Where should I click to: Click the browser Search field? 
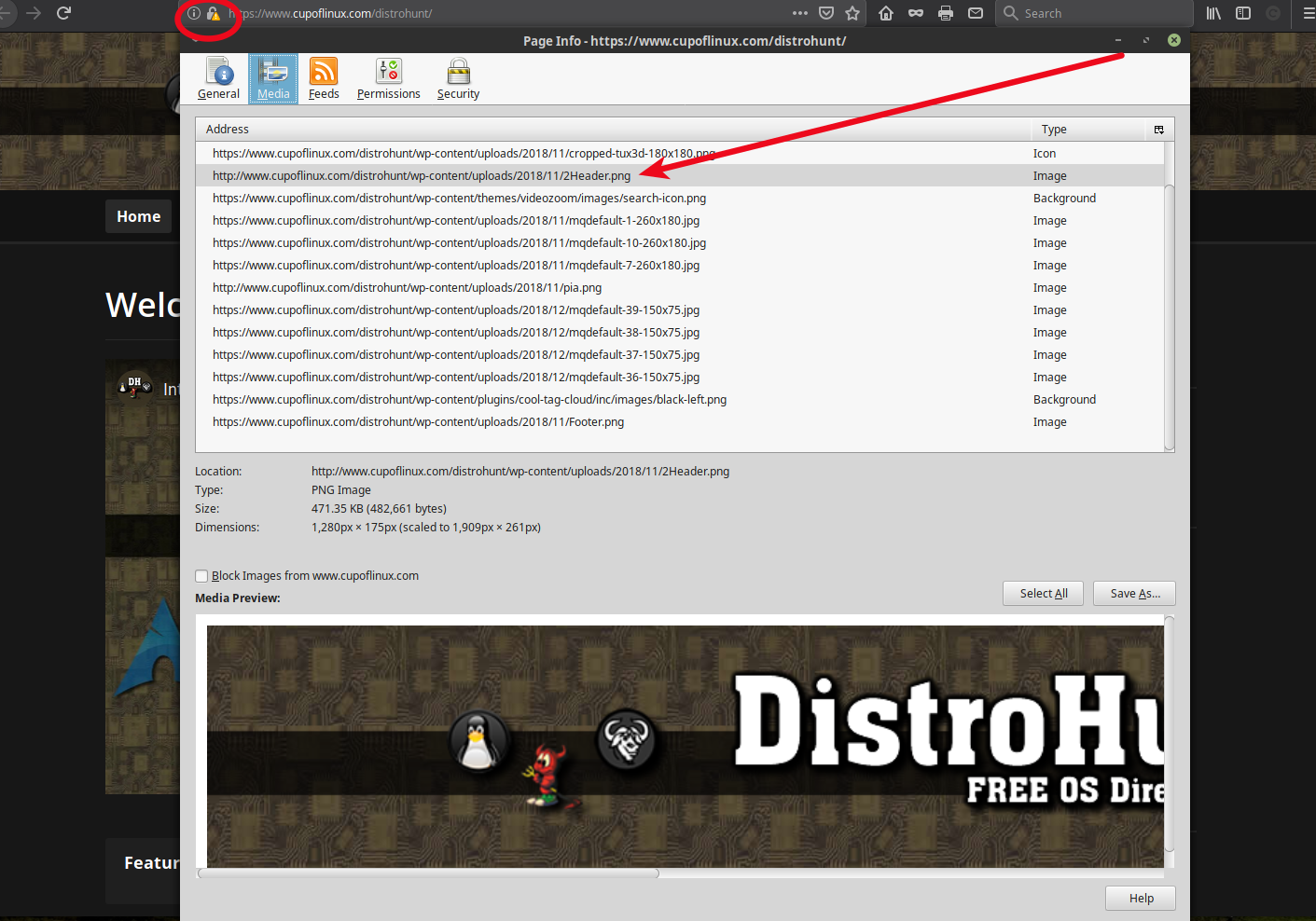(1094, 13)
